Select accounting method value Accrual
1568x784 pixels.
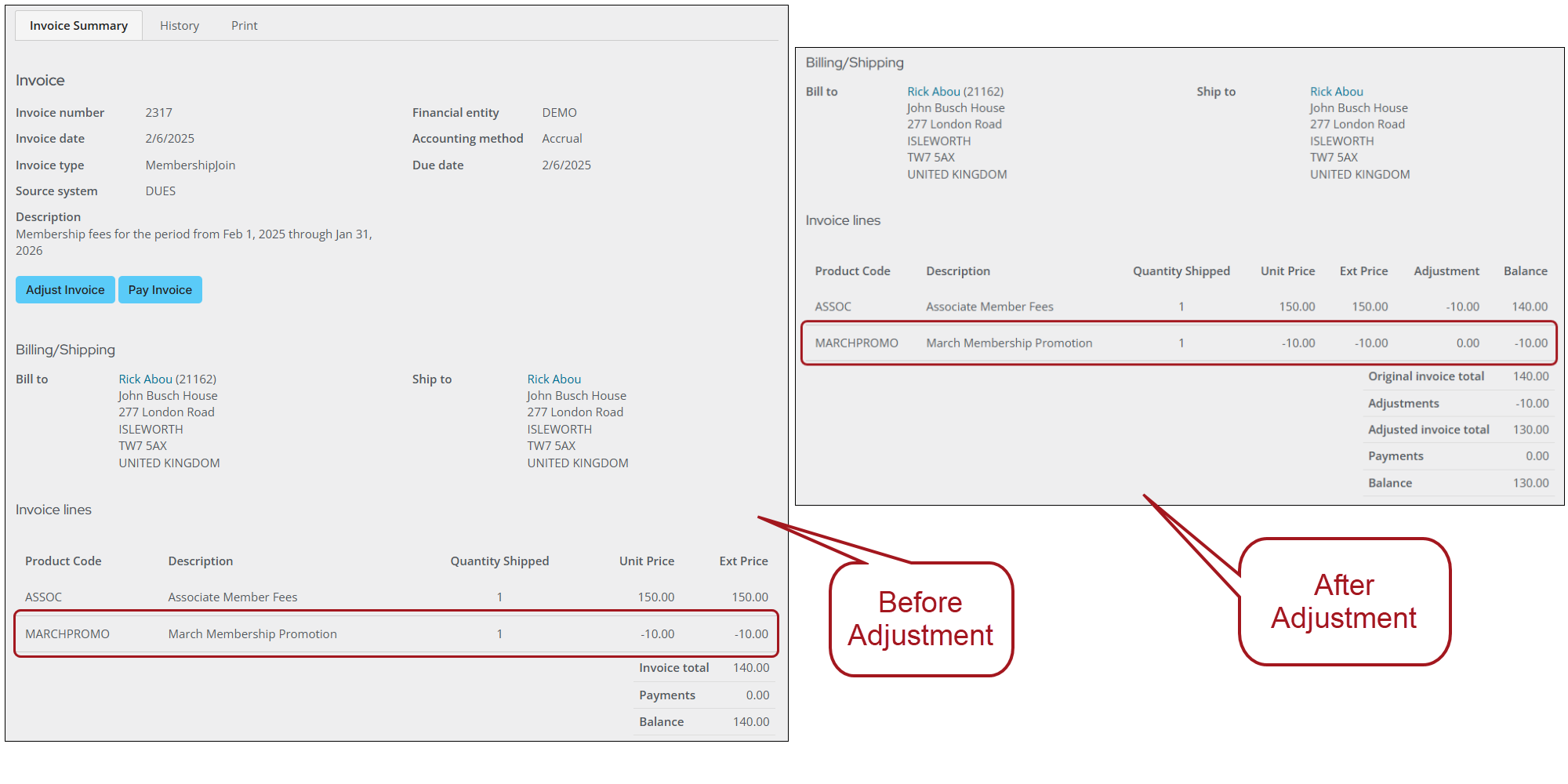[561, 138]
